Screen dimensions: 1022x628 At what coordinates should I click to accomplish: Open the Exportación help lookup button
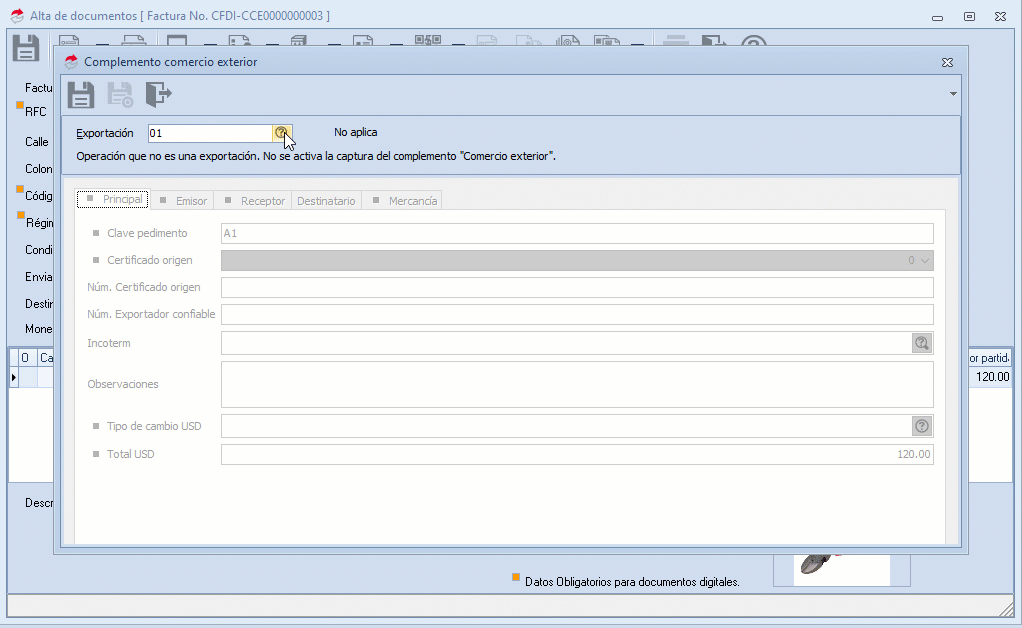click(281, 133)
